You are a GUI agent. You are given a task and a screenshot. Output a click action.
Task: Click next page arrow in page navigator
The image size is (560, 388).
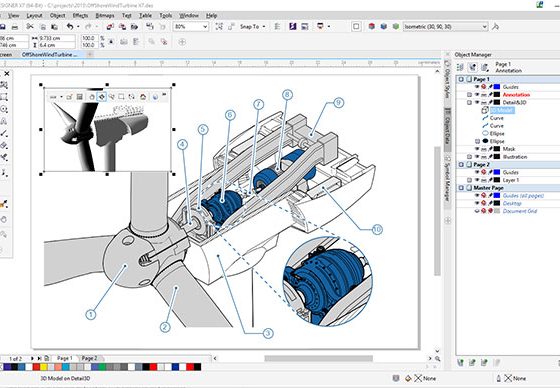pyautogui.click(x=32, y=358)
